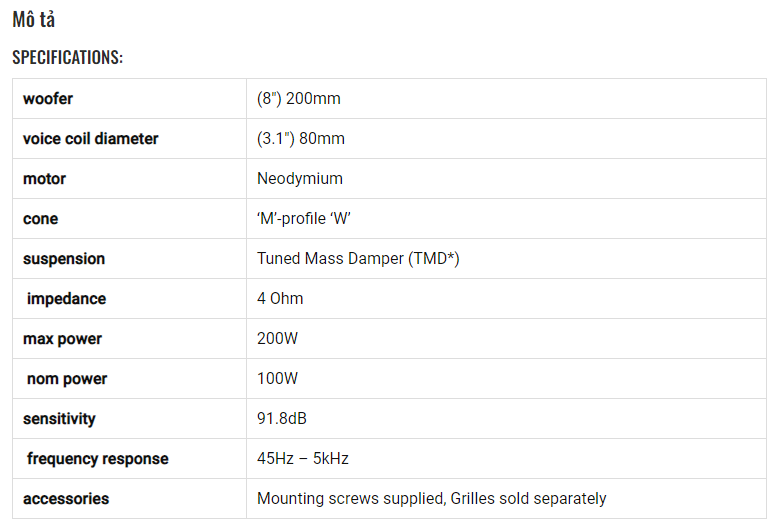Click the impedance row label
Image resolution: width=773 pixels, height=528 pixels.
tap(67, 299)
